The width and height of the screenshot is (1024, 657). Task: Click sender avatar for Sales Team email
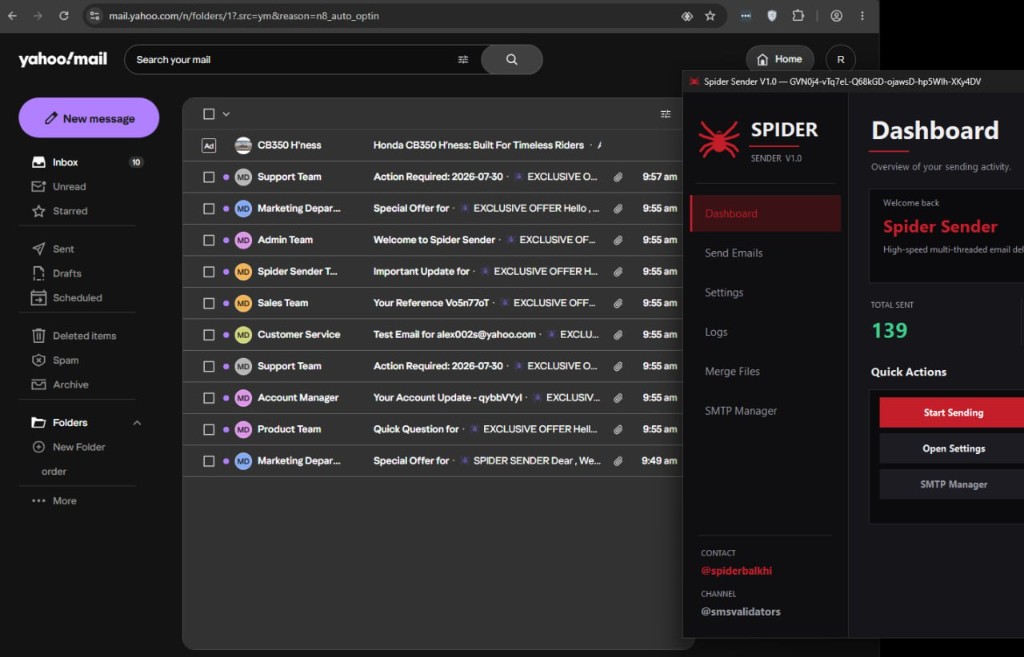tap(243, 303)
